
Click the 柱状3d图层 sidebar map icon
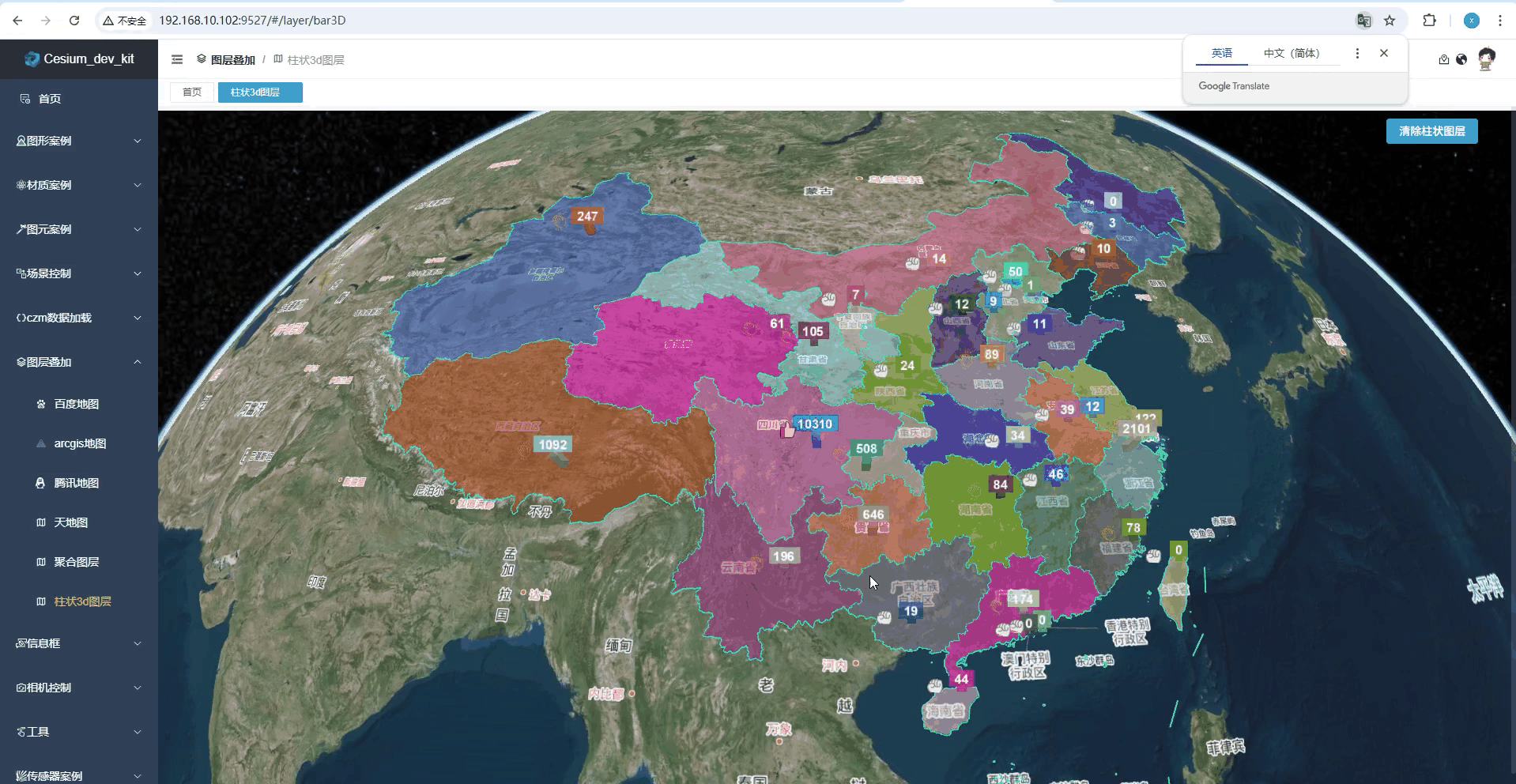[x=41, y=601]
